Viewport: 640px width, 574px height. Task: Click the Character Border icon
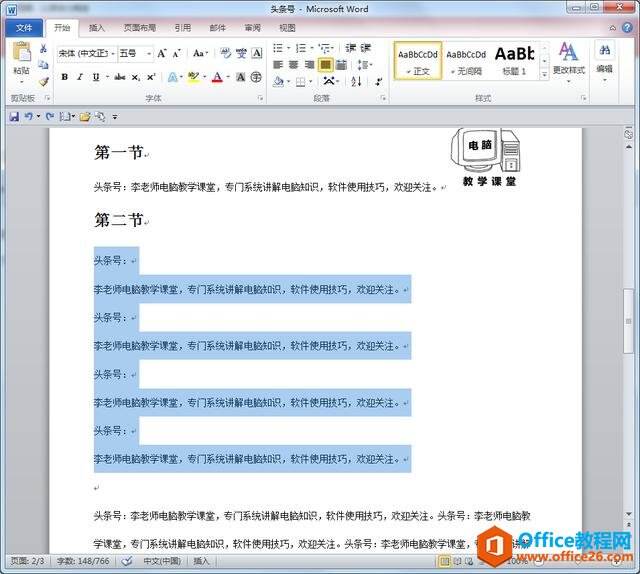(257, 53)
